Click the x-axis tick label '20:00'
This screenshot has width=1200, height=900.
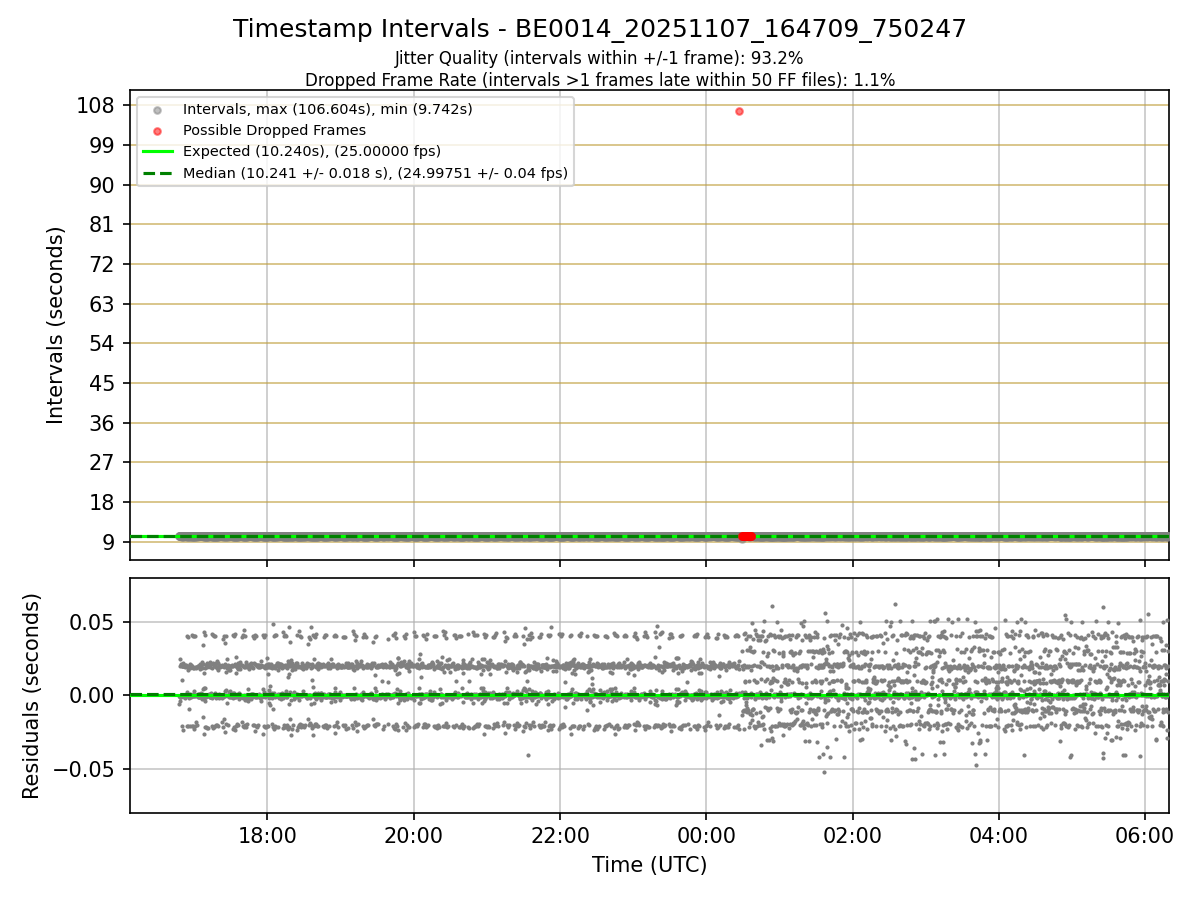pos(413,836)
